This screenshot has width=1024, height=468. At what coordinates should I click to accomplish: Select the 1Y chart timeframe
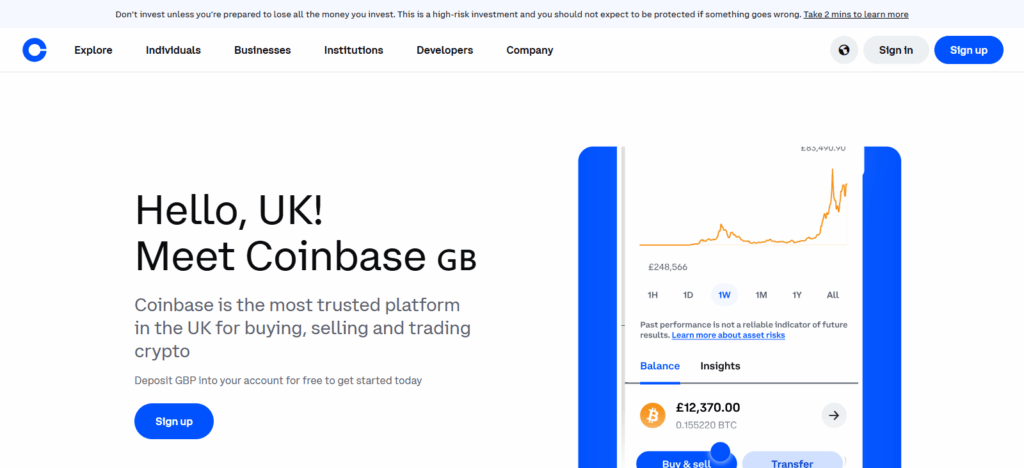(x=797, y=295)
